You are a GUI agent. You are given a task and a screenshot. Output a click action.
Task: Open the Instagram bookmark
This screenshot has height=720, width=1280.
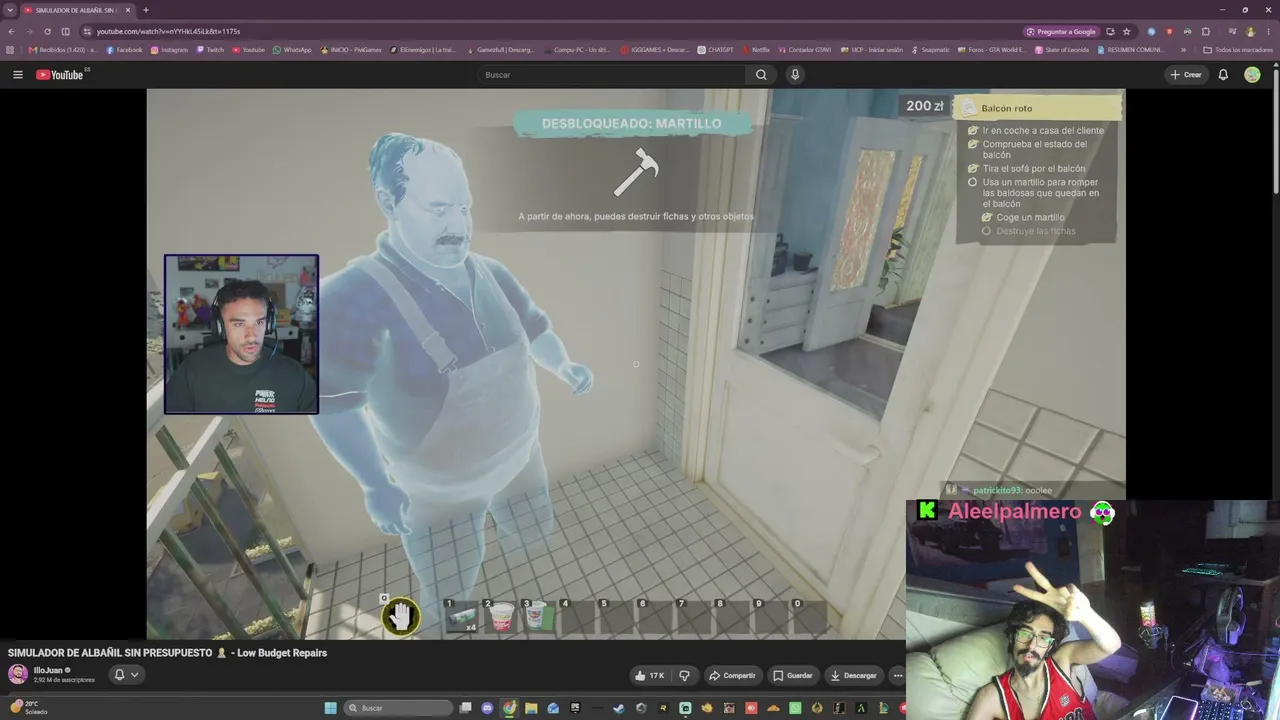click(x=170, y=50)
